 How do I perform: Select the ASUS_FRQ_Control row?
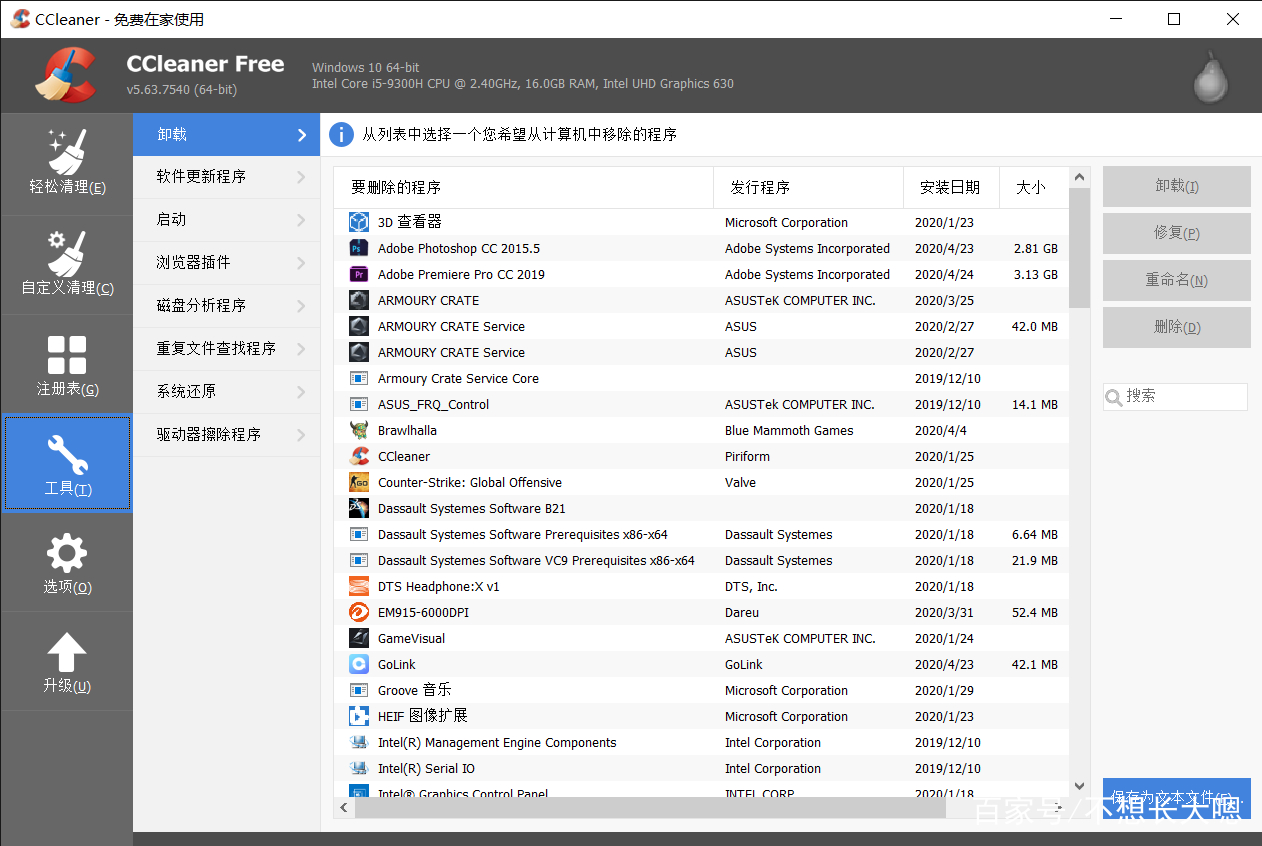tap(701, 404)
